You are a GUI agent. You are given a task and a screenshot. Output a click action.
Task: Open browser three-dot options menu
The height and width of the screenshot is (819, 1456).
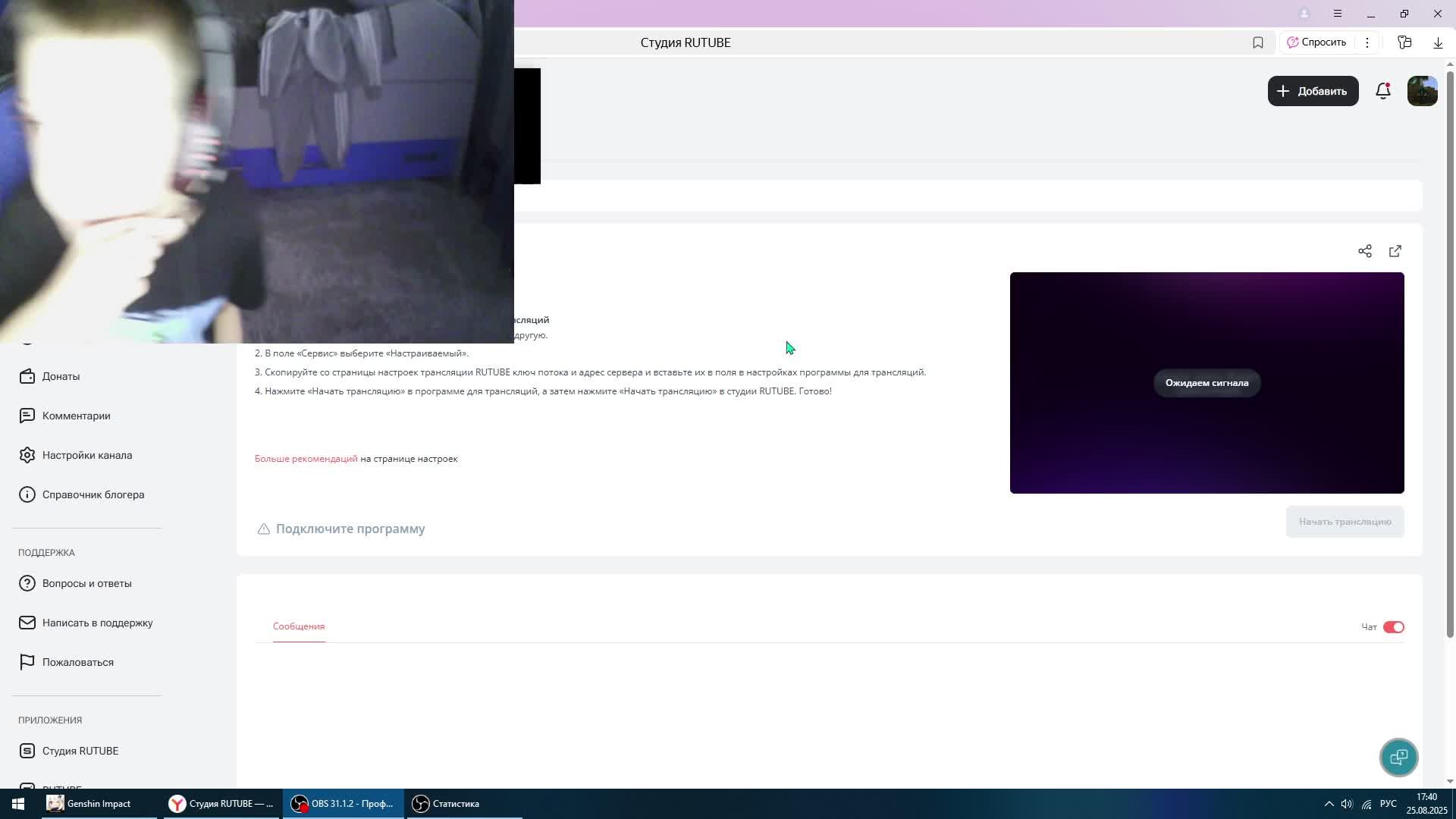1367,42
